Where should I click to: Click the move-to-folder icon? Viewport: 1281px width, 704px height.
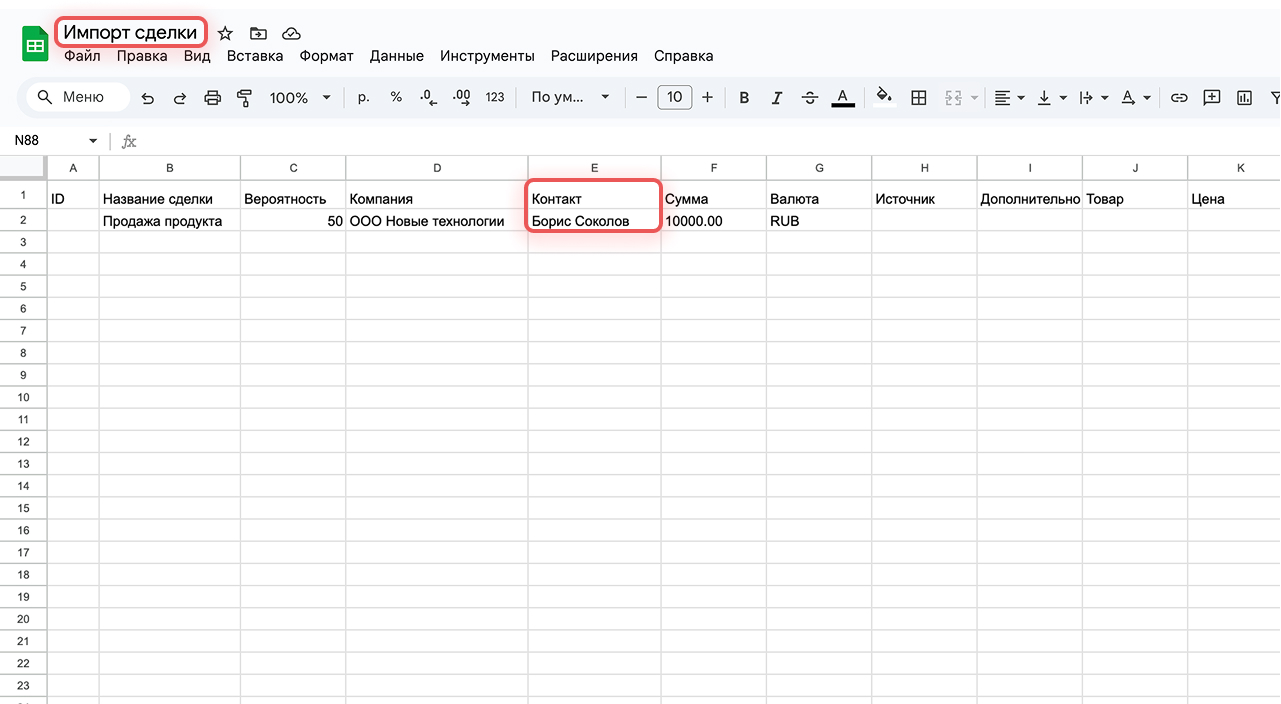coord(258,33)
